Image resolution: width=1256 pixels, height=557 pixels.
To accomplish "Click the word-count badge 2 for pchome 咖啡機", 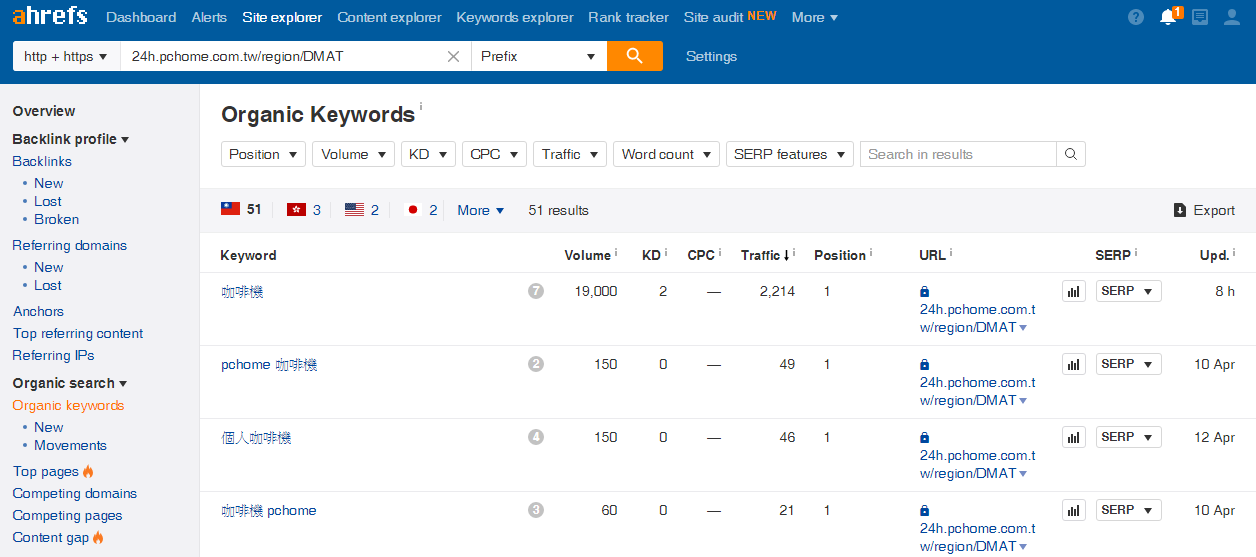I will 536,364.
